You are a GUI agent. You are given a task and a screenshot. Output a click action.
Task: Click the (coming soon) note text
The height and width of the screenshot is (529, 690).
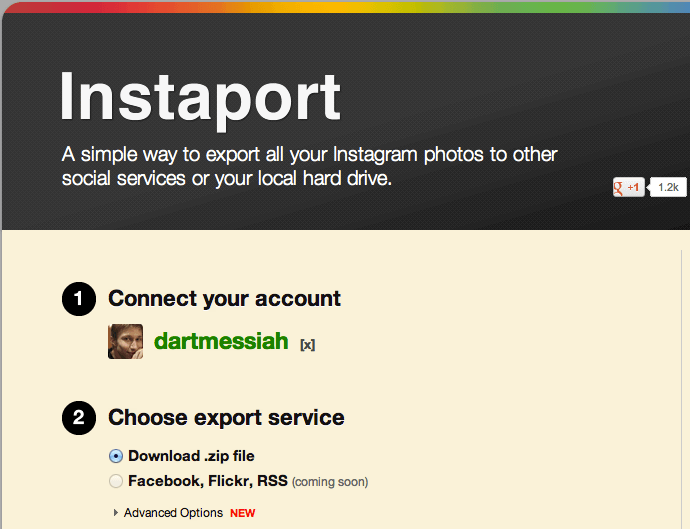click(330, 482)
